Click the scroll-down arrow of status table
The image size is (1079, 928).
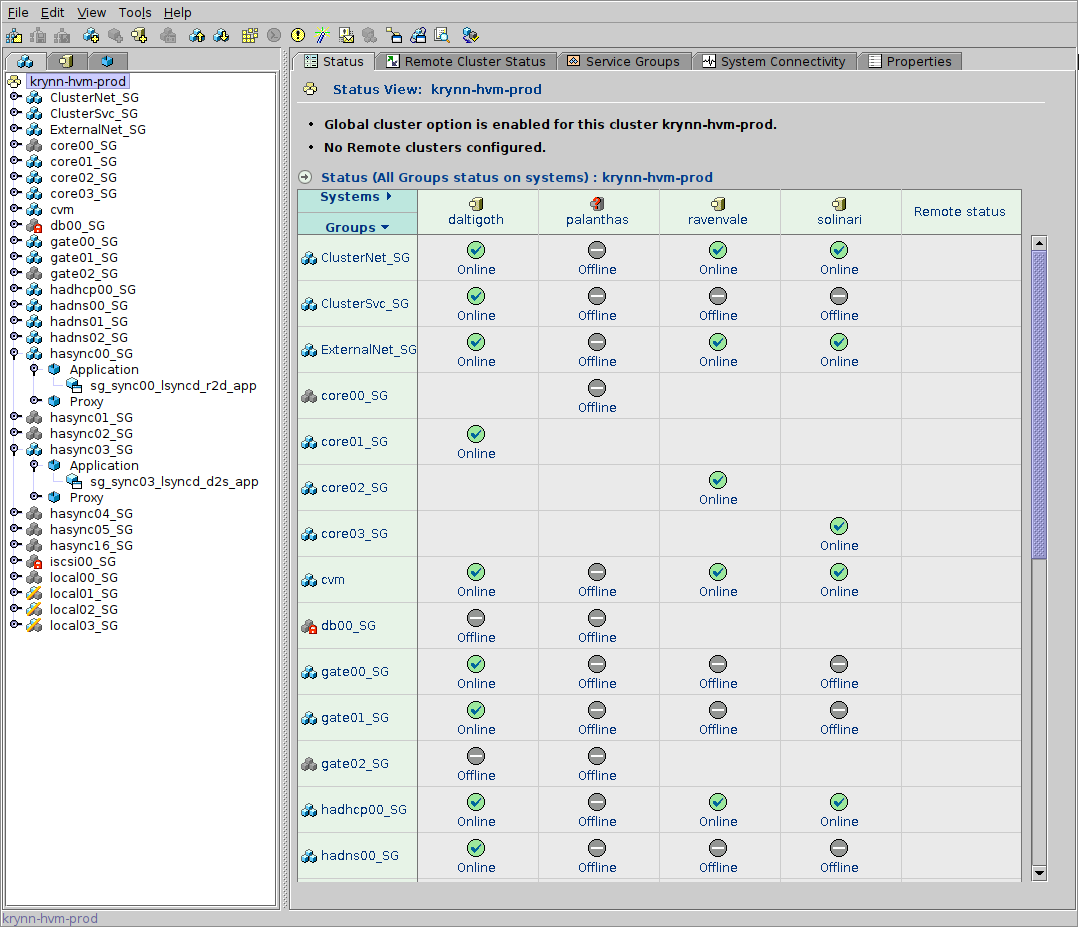click(x=1039, y=873)
